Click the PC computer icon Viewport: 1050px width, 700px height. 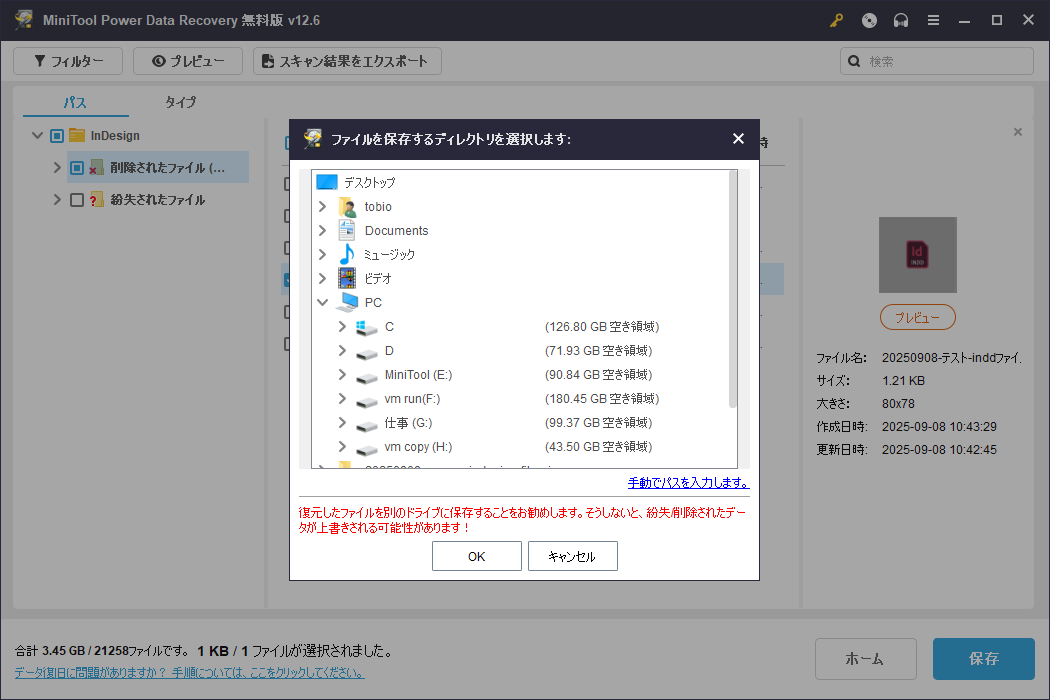[348, 302]
